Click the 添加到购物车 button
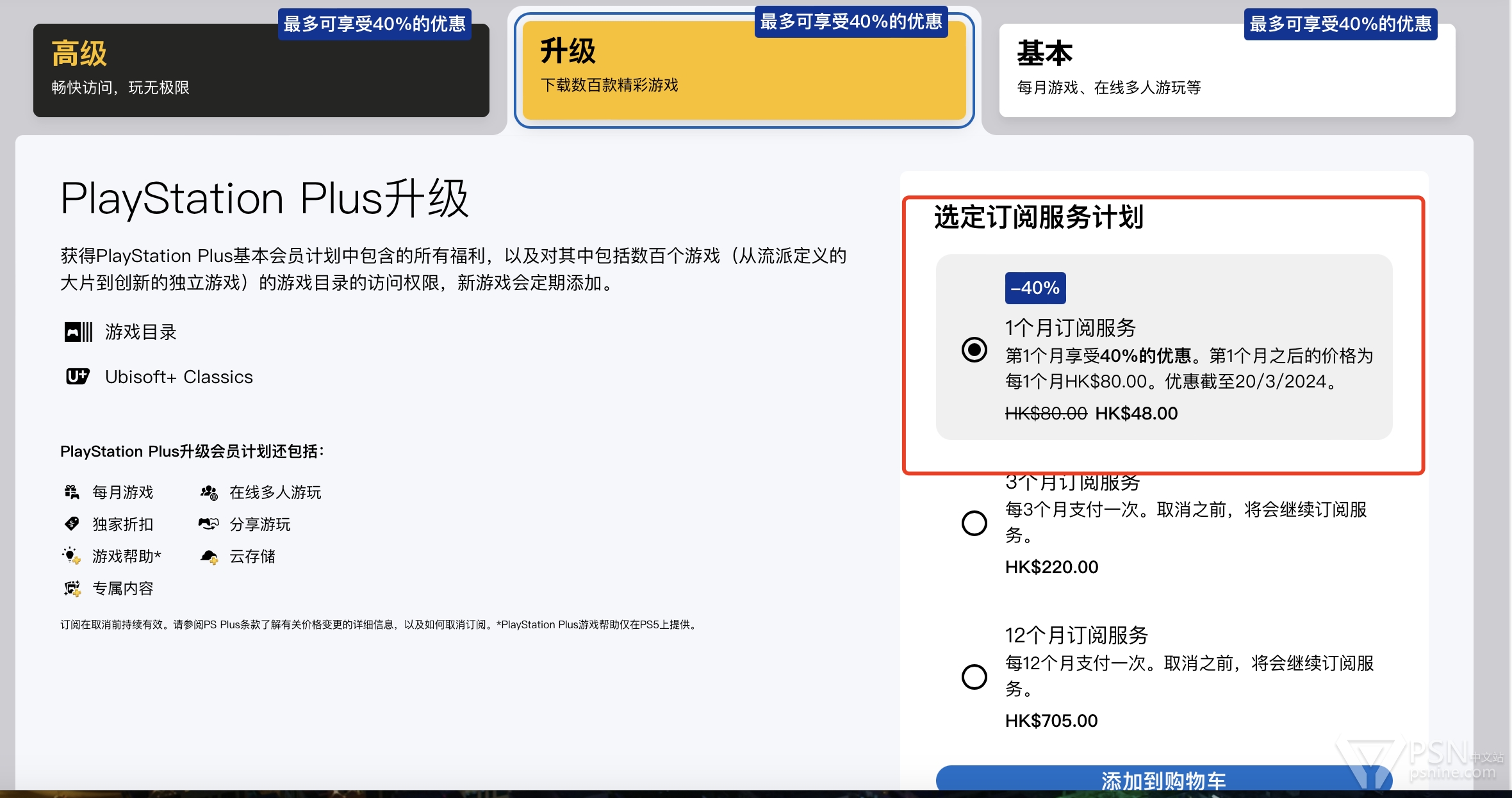 coord(1163,779)
